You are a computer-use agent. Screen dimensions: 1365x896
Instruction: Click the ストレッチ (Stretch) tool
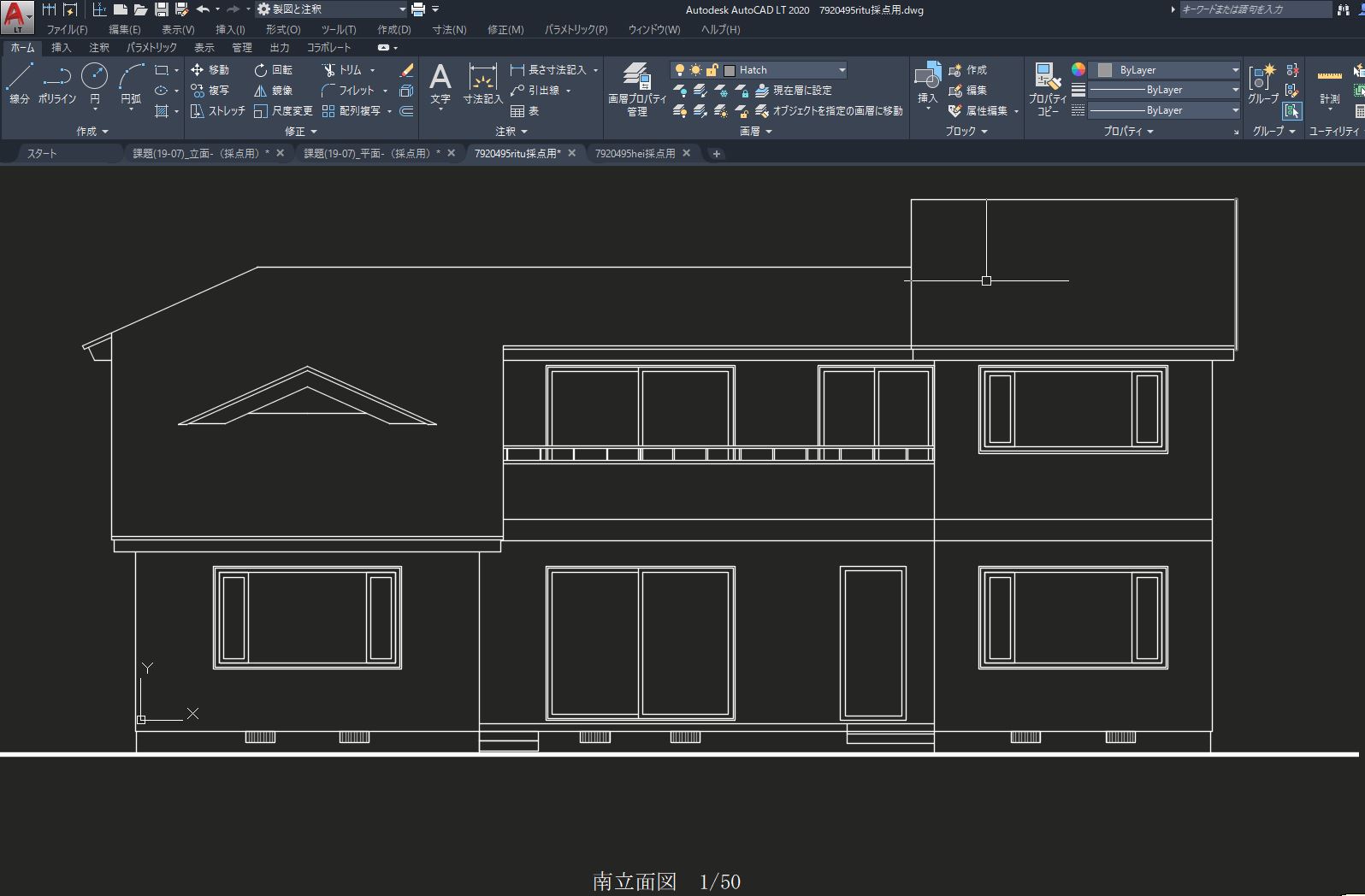point(218,111)
